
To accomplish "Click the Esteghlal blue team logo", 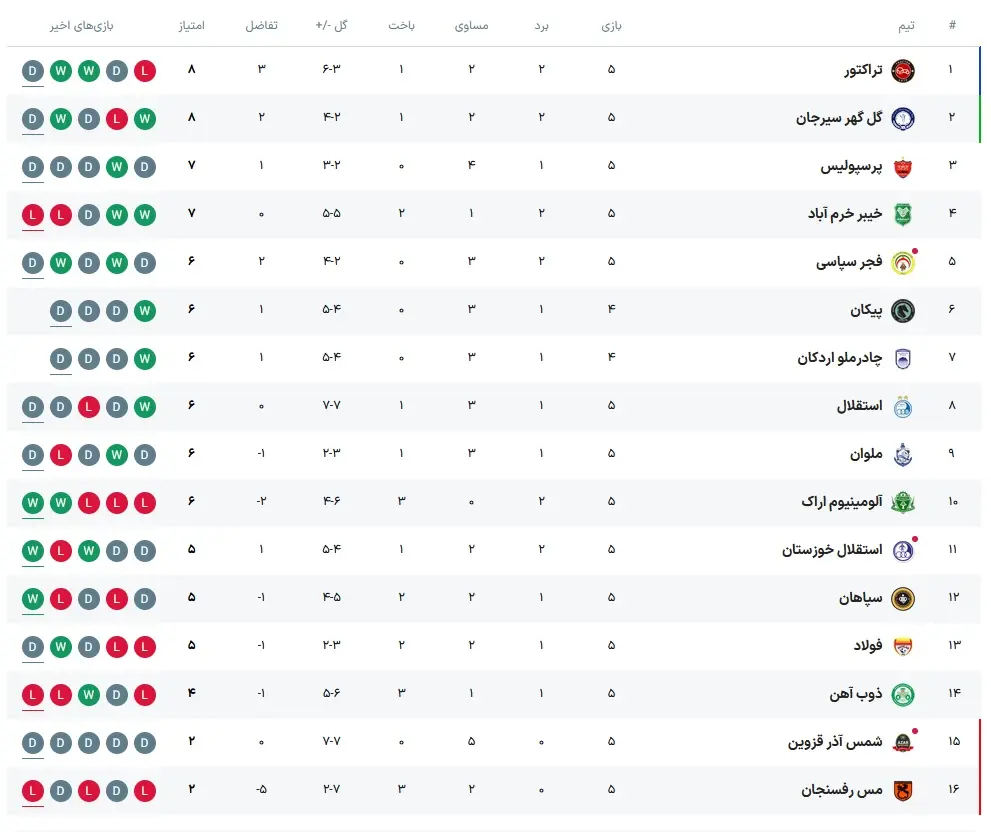I will [x=903, y=407].
